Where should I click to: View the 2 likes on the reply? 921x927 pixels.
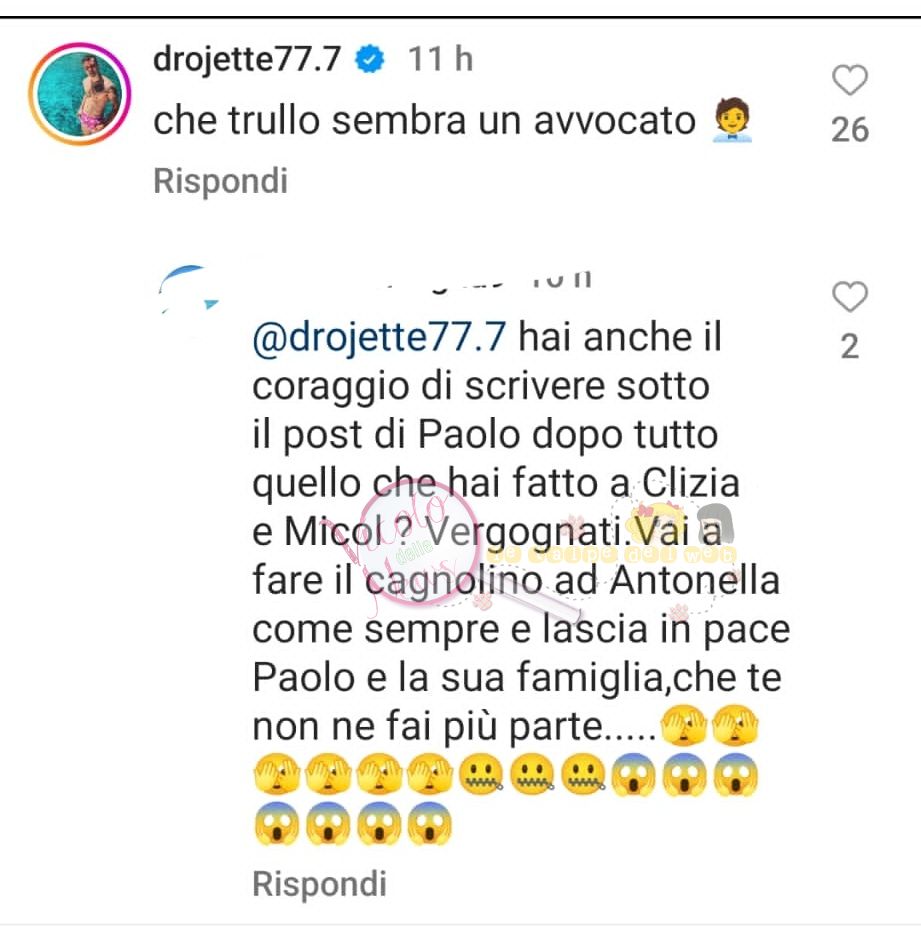(x=849, y=346)
